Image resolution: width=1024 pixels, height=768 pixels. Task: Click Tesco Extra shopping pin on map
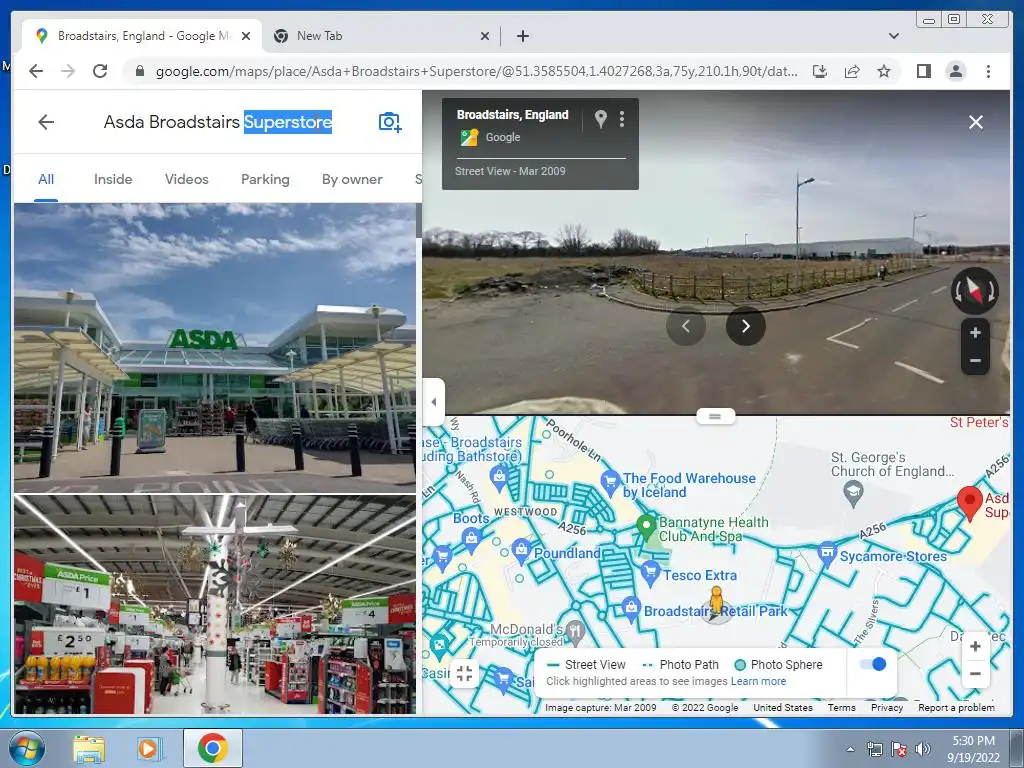[650, 573]
